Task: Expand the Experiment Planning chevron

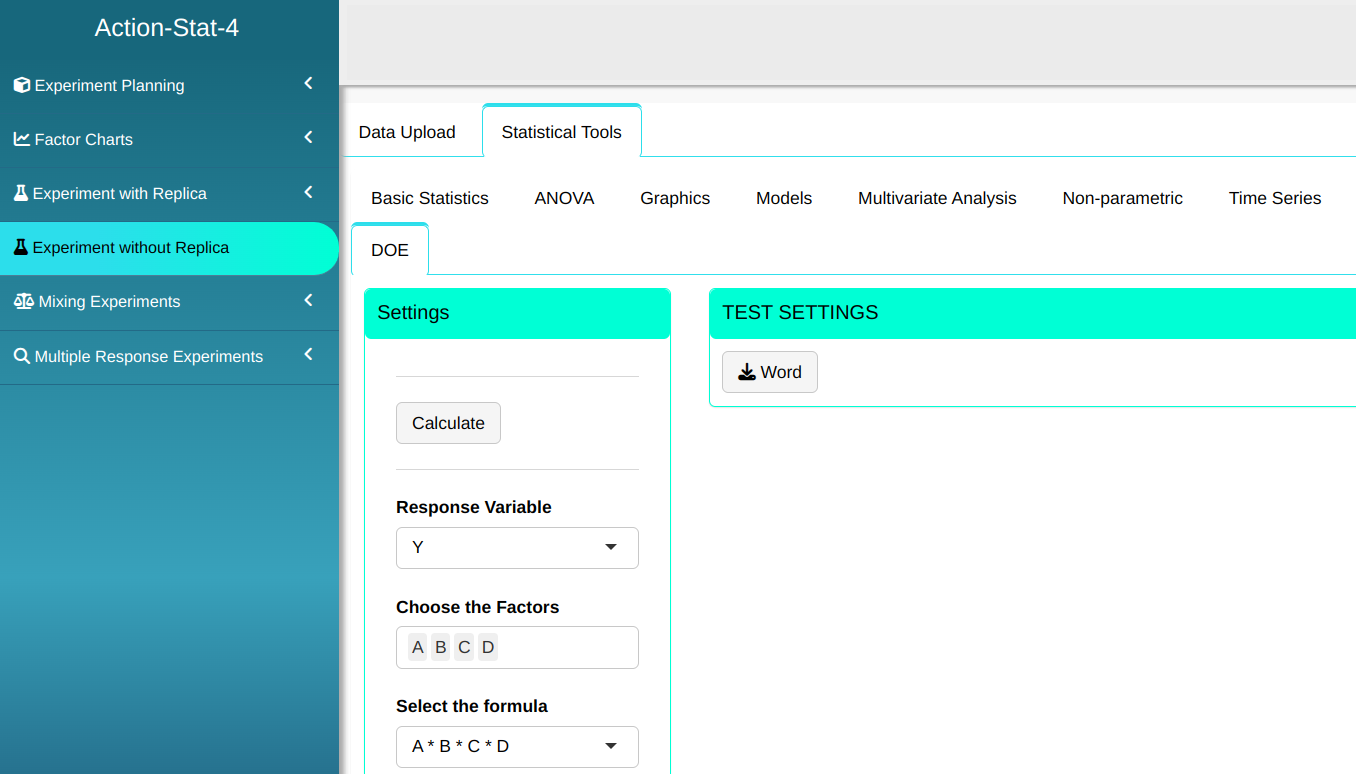Action: point(308,84)
